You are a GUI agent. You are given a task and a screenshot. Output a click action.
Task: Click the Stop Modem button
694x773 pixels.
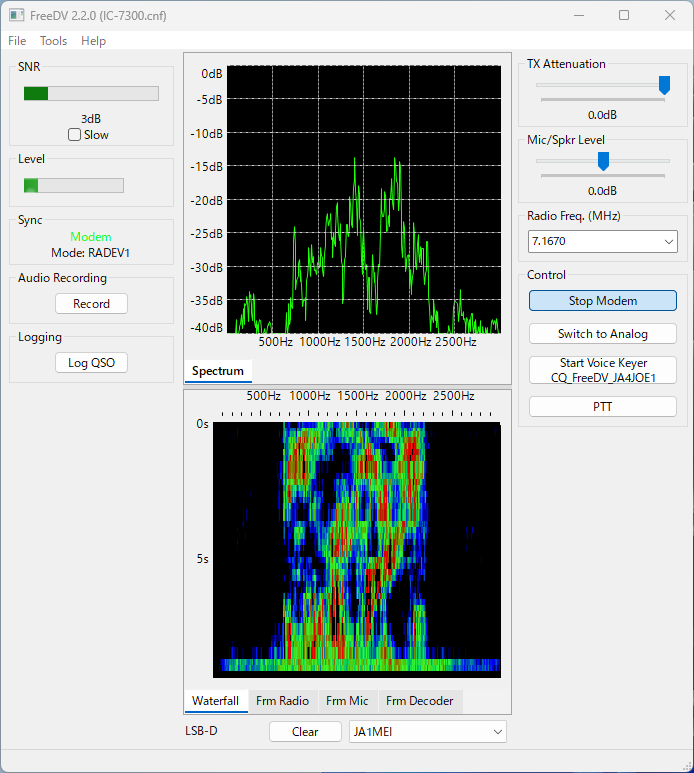[603, 301]
